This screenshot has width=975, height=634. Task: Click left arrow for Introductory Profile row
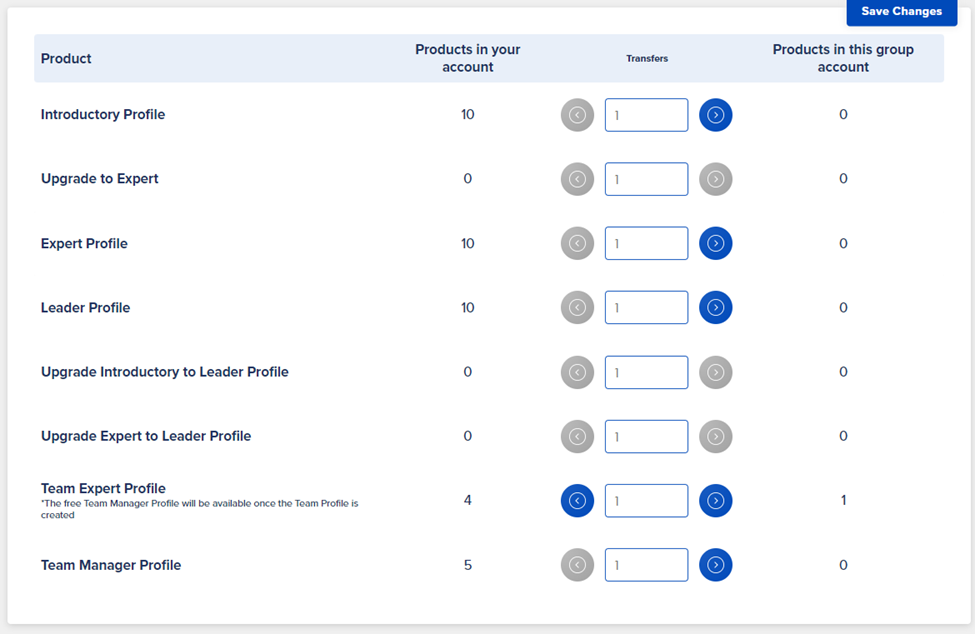pos(577,115)
